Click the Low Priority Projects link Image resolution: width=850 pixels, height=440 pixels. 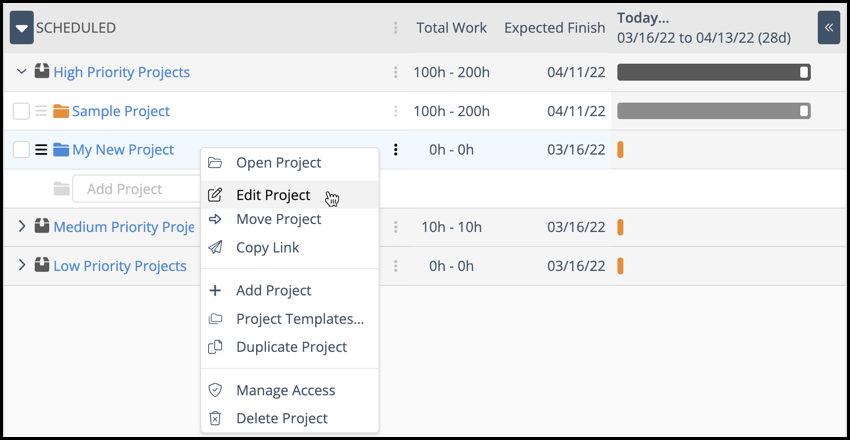[x=120, y=266]
